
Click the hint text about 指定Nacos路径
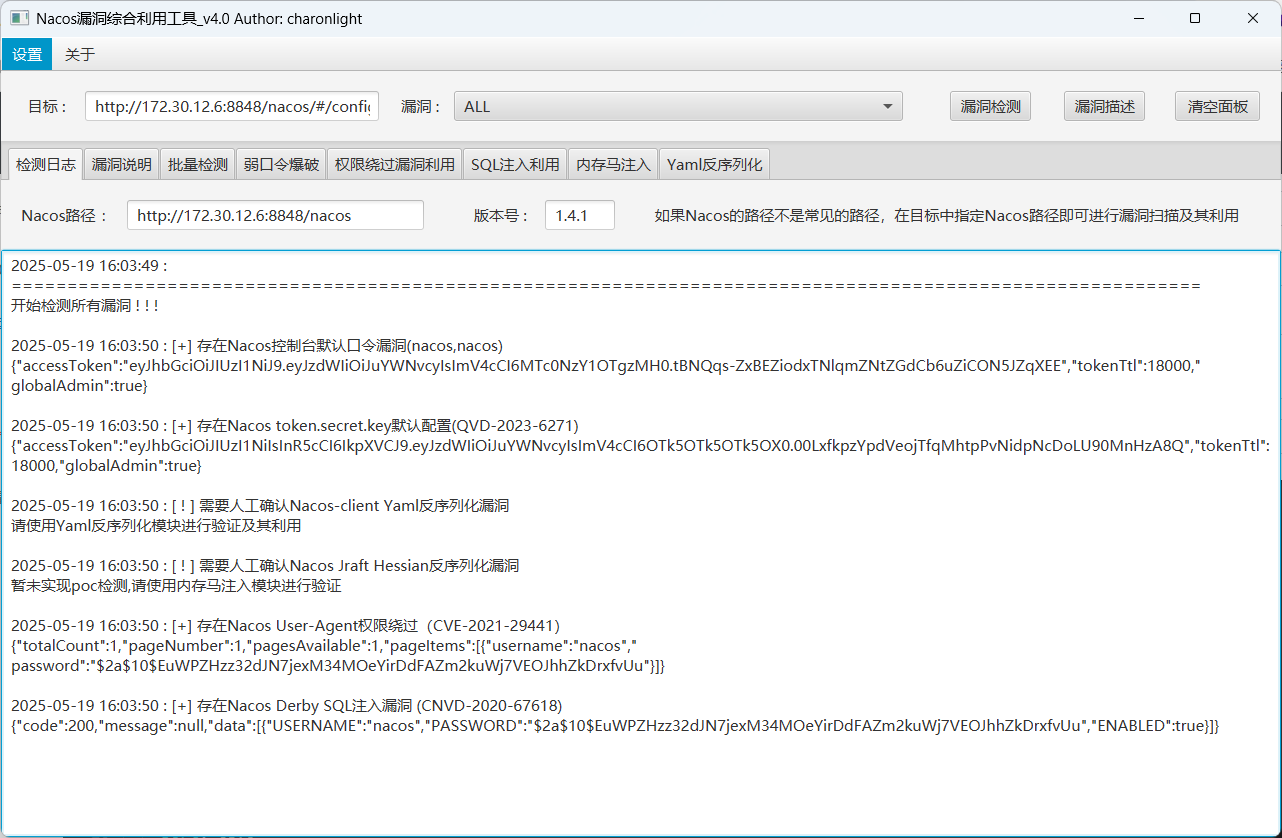click(947, 215)
